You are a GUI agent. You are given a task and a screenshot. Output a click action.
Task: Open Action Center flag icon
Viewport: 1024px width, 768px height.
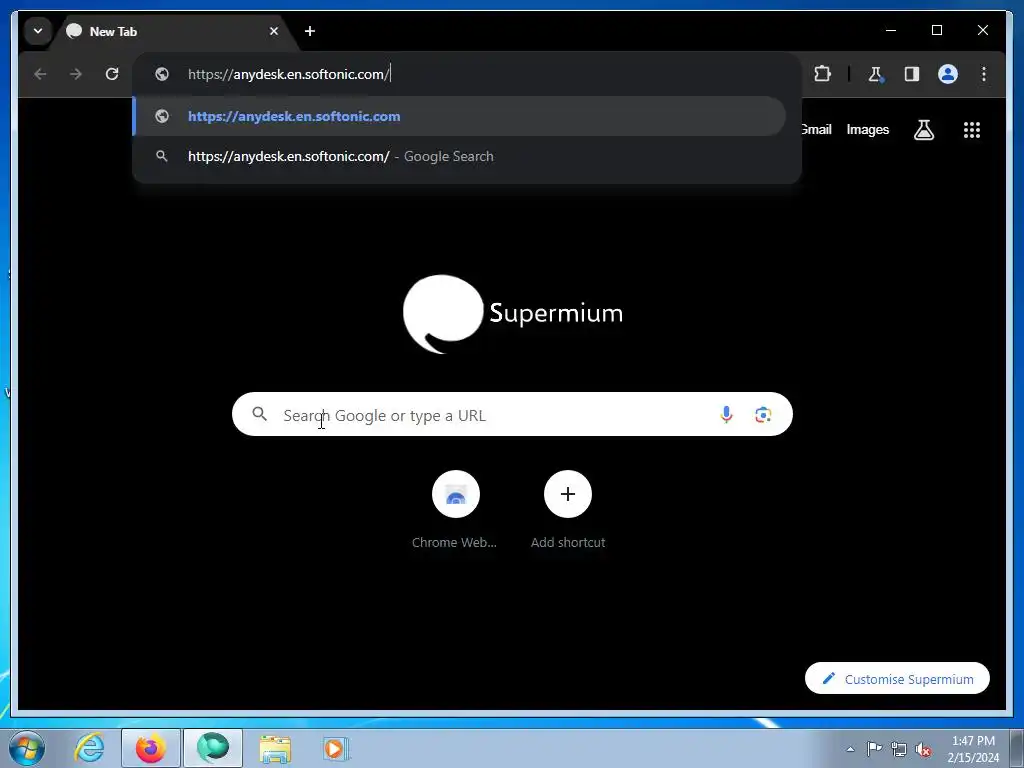[874, 749]
